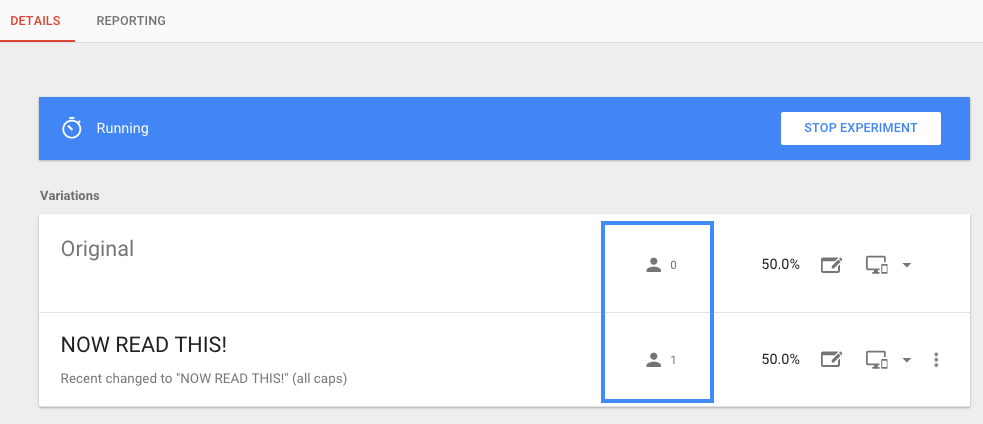Click the stopwatch icon beside Running

71,128
